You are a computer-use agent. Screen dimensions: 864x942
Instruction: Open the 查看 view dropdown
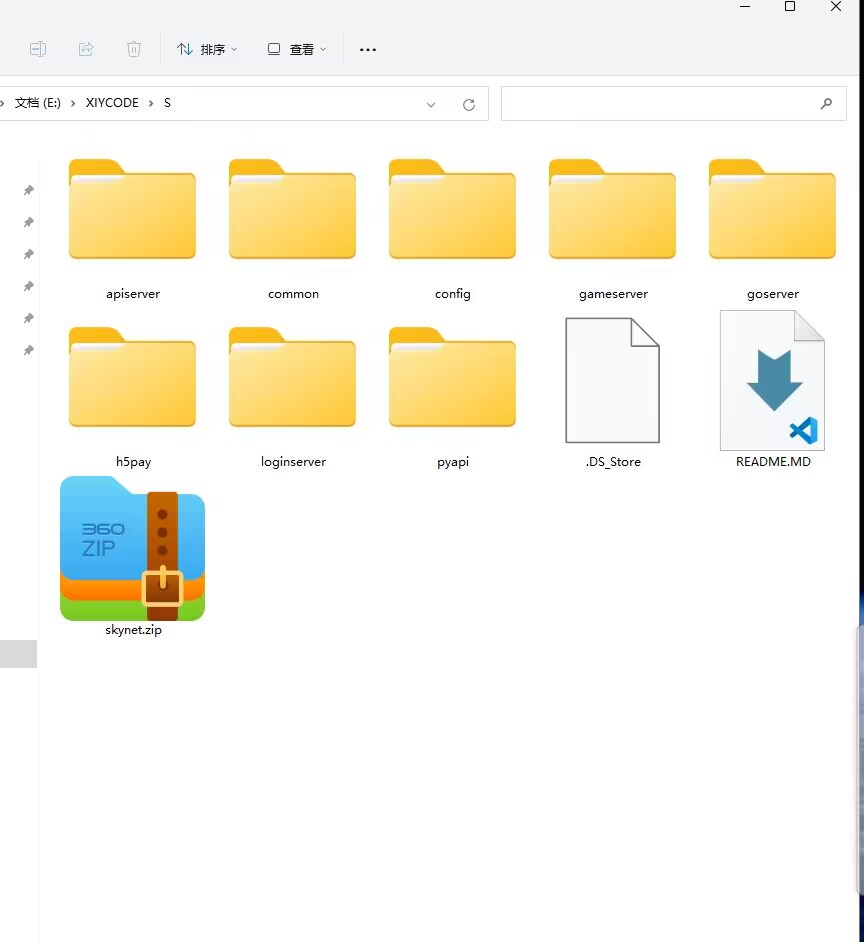point(297,49)
